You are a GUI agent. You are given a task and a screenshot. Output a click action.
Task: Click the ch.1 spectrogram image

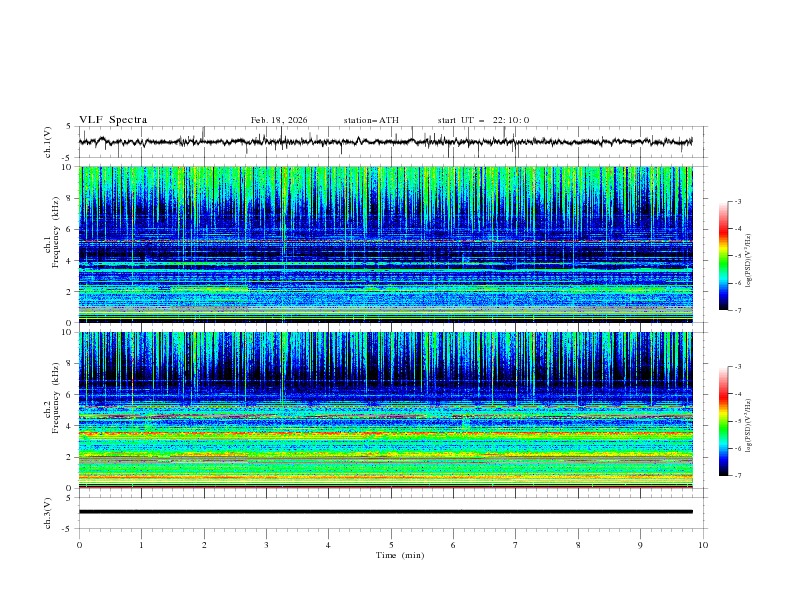tap(385, 244)
